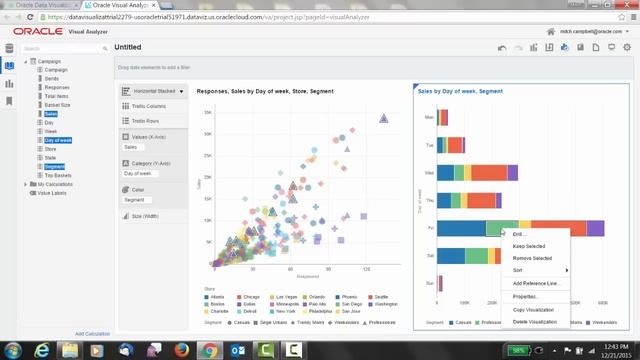640x360 pixels.
Task: Click into the data elements search field
Action: pos(61,49)
